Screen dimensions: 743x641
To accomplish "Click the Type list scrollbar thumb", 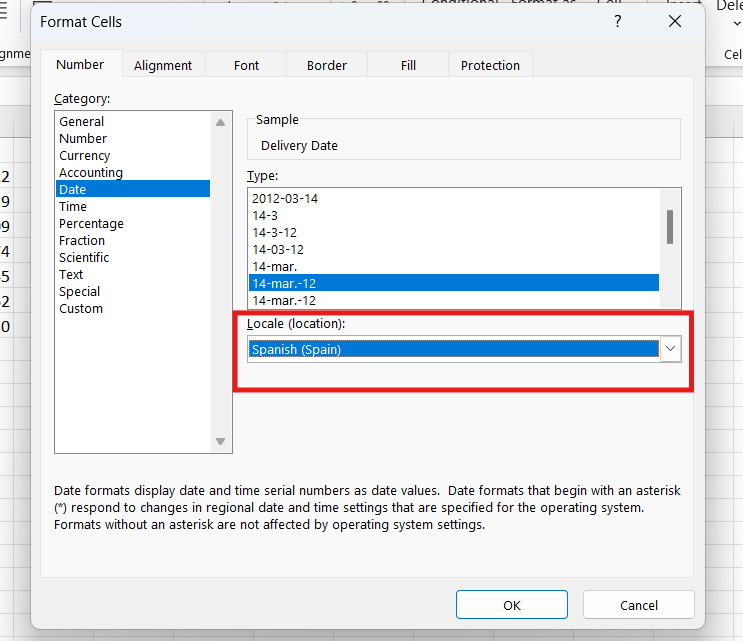I will [670, 226].
